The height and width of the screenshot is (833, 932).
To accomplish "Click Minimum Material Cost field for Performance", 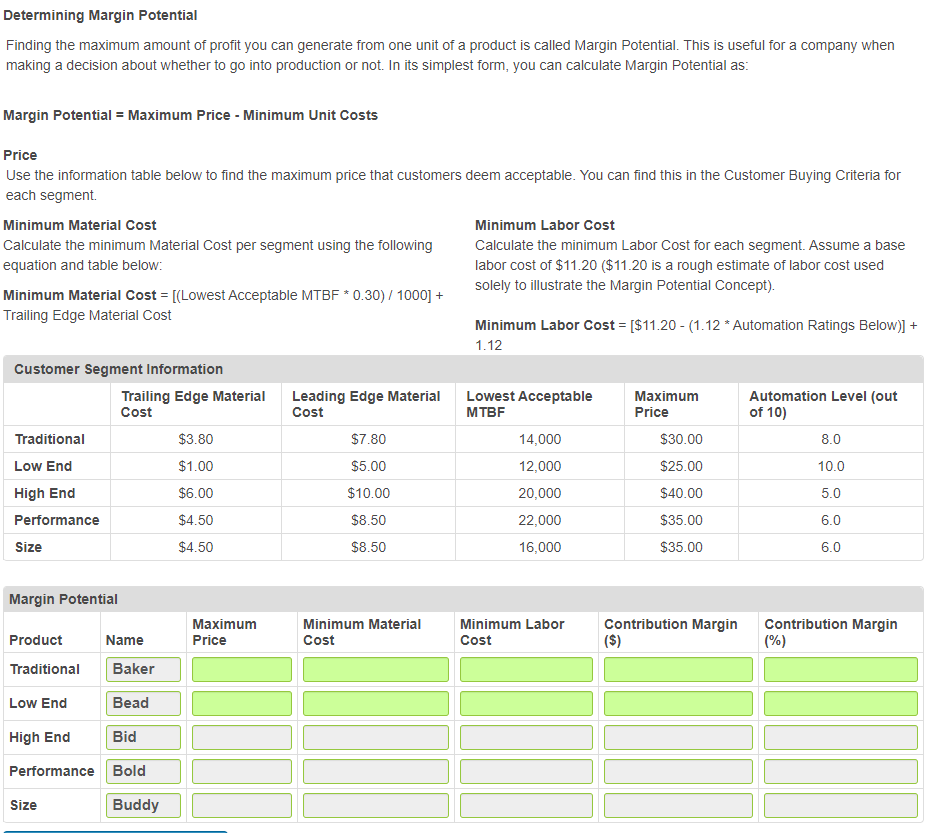I will tap(376, 771).
